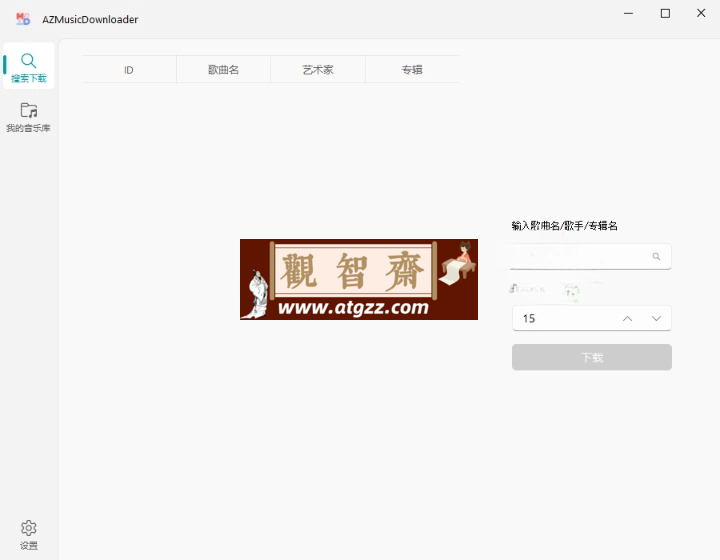Open the 设置 settings gear
This screenshot has width=720, height=560.
pos(28,535)
